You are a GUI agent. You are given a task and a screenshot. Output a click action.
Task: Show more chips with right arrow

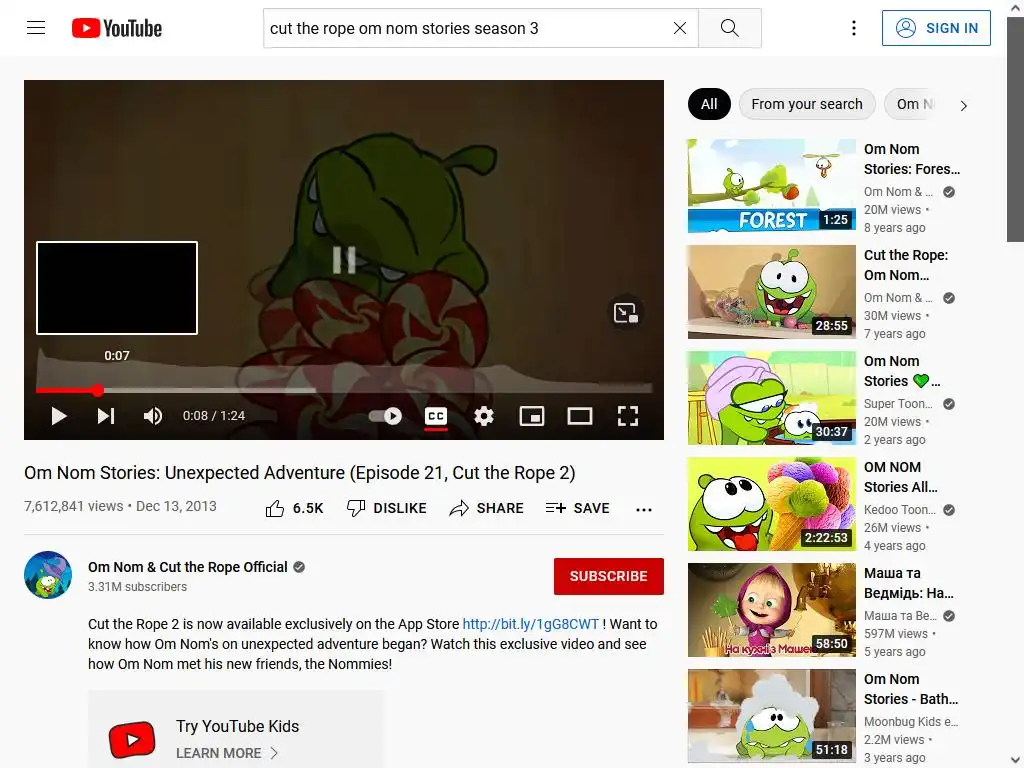coord(963,105)
